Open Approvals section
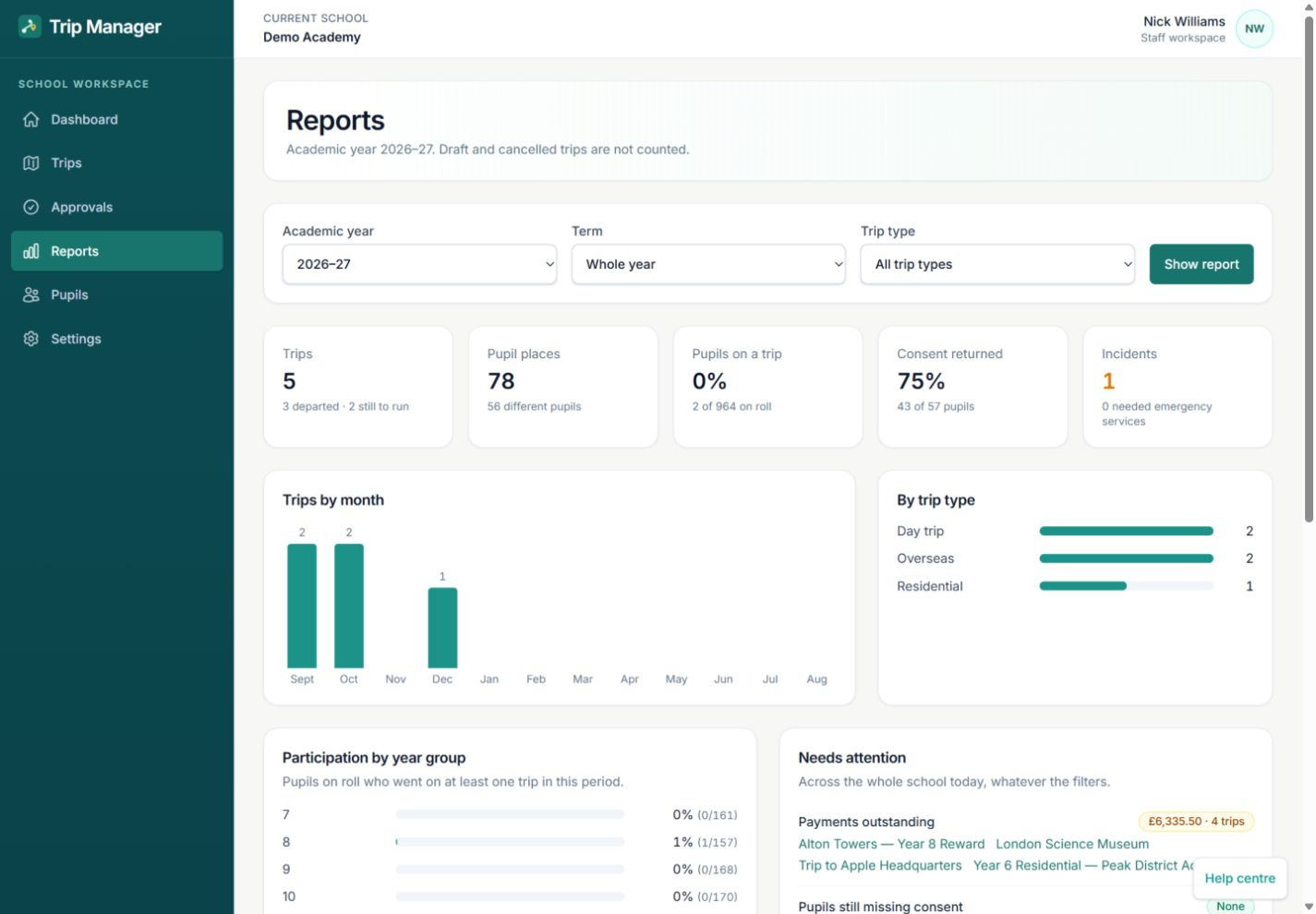The height and width of the screenshot is (914, 1316). coord(117,207)
